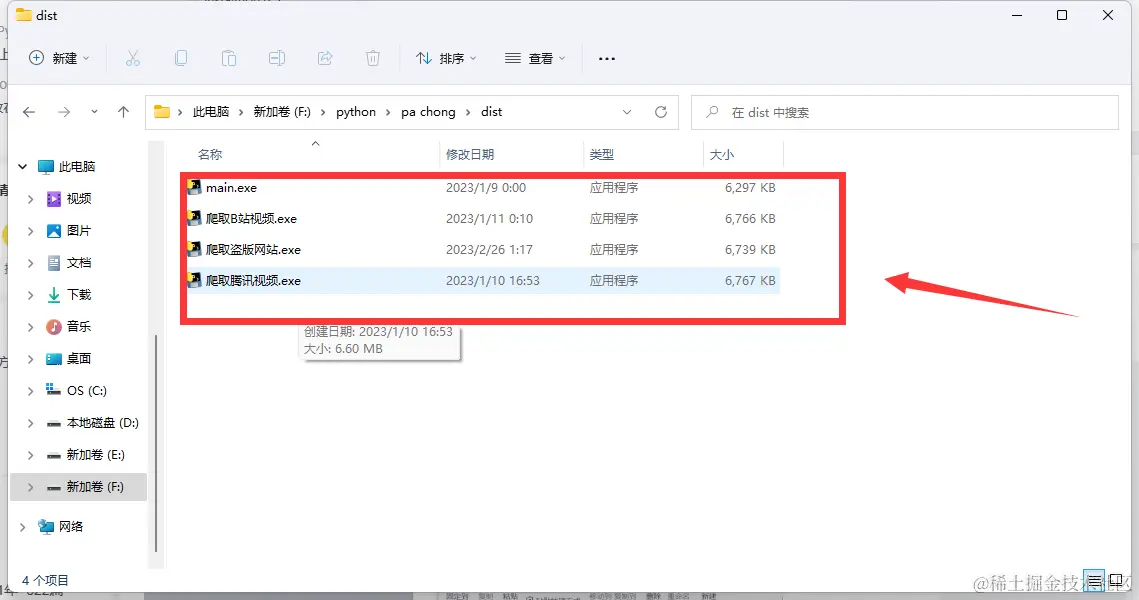Select 网络 in navigation pane
Screen dimensions: 1139x600
[70, 526]
